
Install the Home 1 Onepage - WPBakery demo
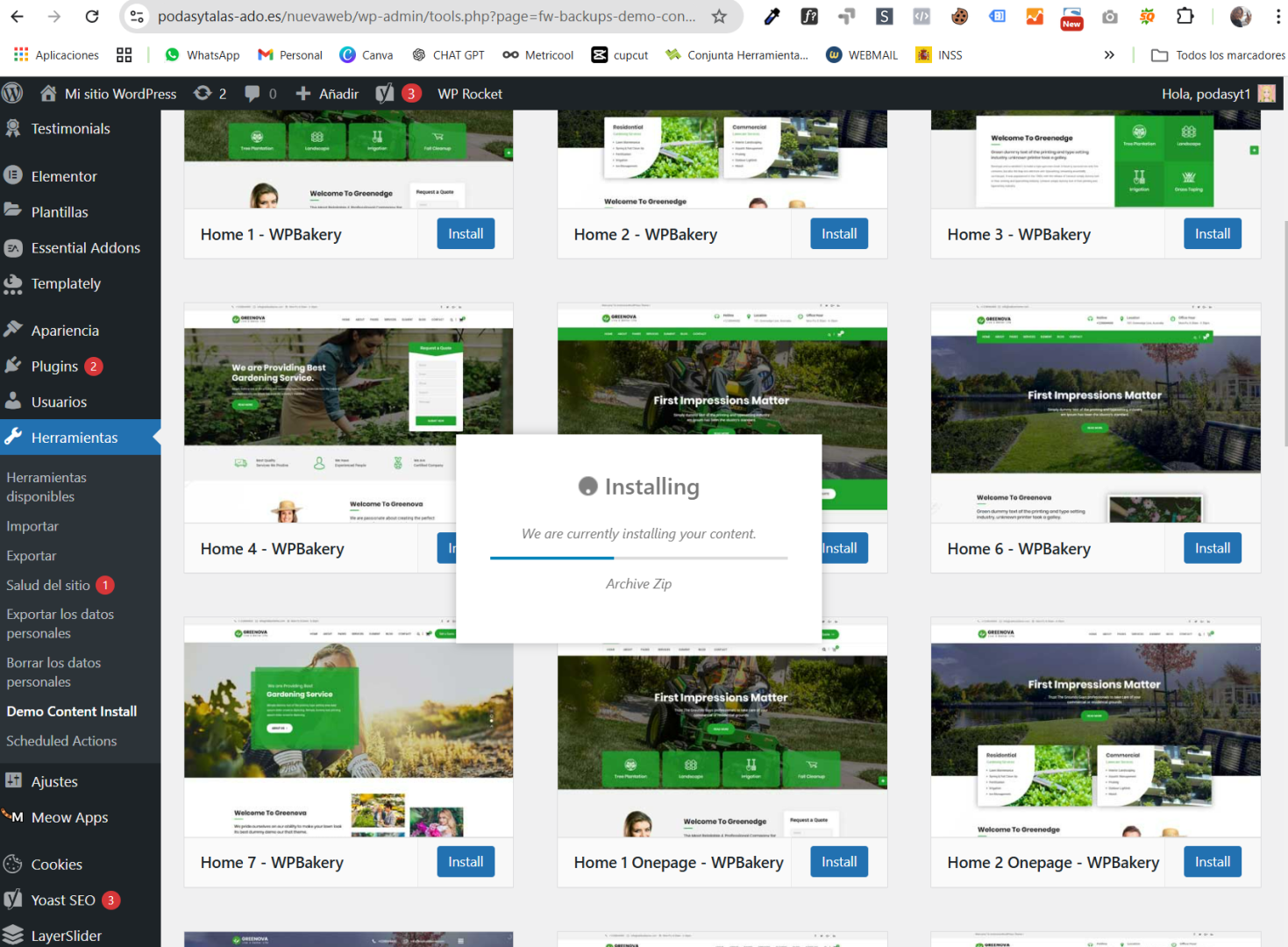tap(839, 862)
